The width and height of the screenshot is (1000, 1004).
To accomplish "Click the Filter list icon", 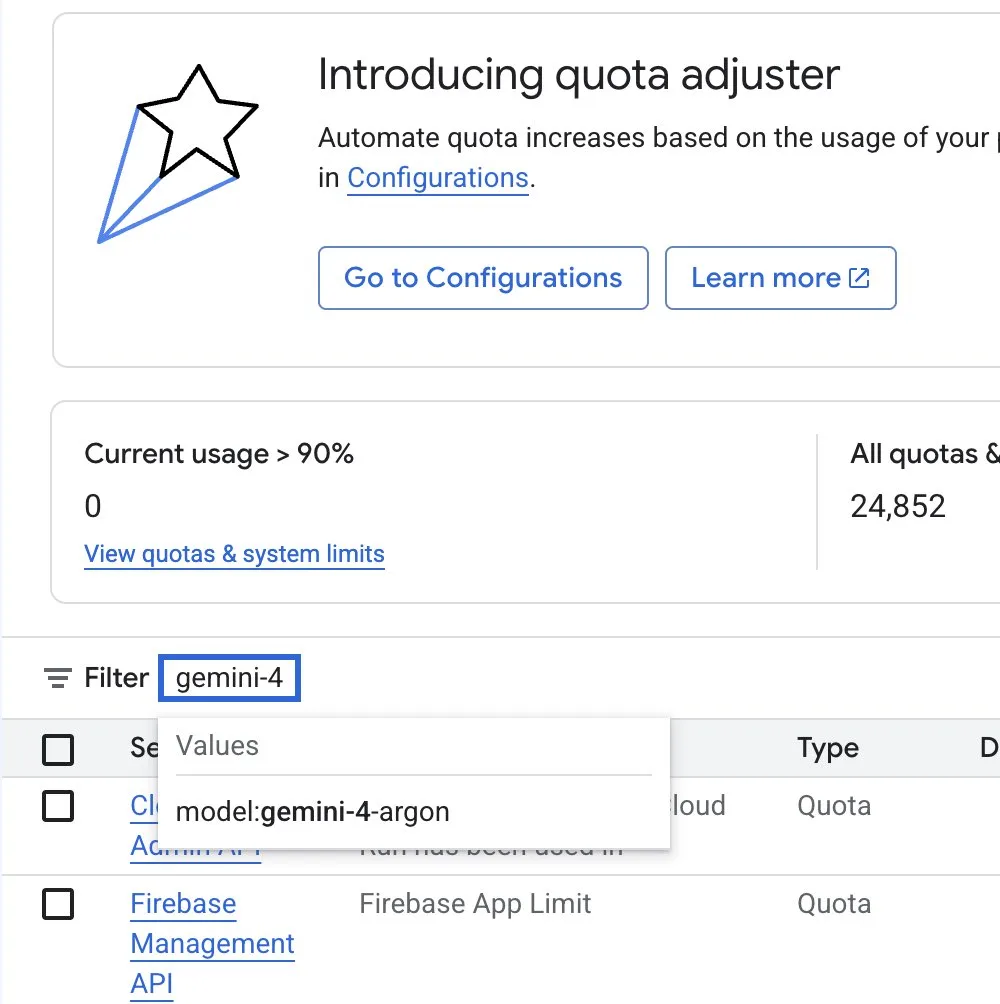I will (58, 677).
